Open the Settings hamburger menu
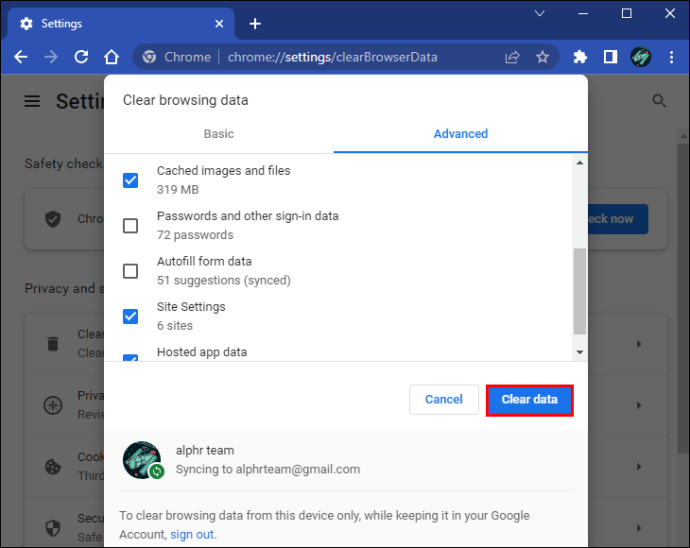This screenshot has width=690, height=548. 32,101
